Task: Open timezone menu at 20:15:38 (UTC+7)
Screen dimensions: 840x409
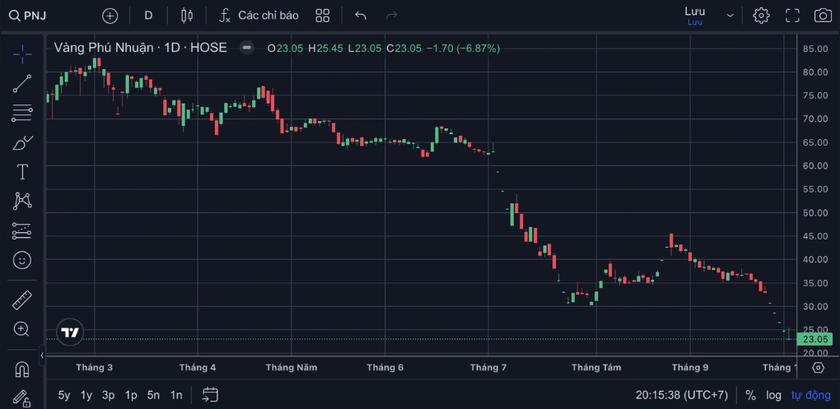Action: pos(682,396)
